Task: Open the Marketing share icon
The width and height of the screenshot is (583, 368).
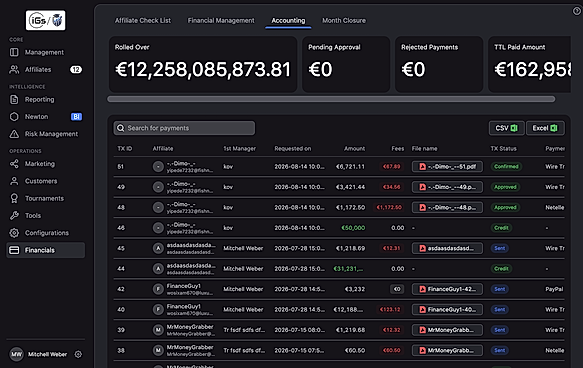Action: (14, 164)
